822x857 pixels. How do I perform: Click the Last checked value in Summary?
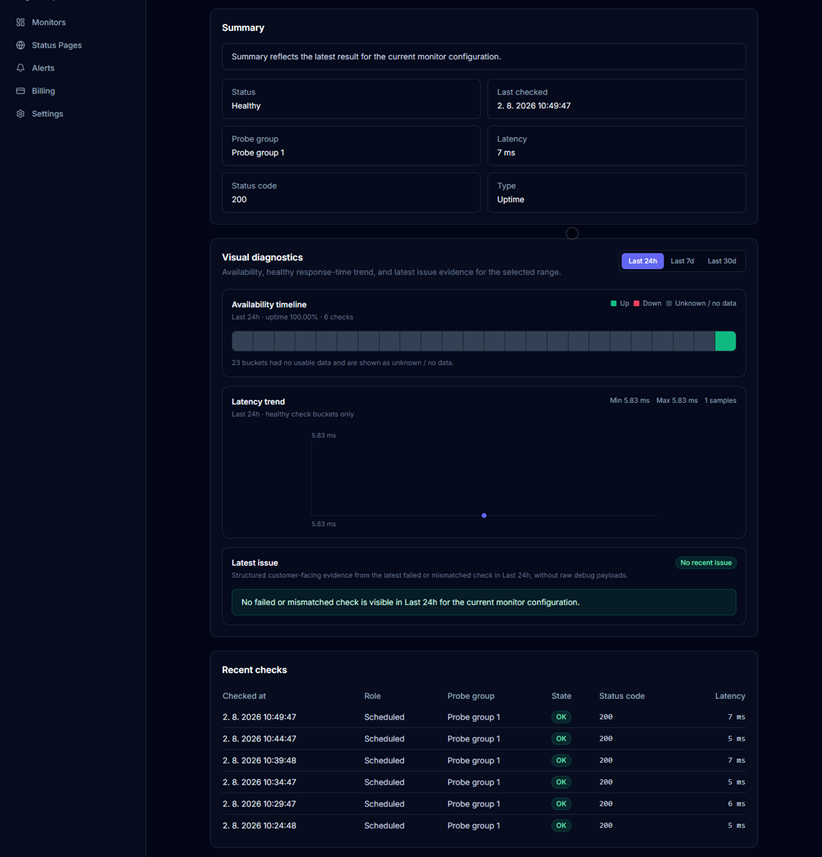[x=533, y=106]
